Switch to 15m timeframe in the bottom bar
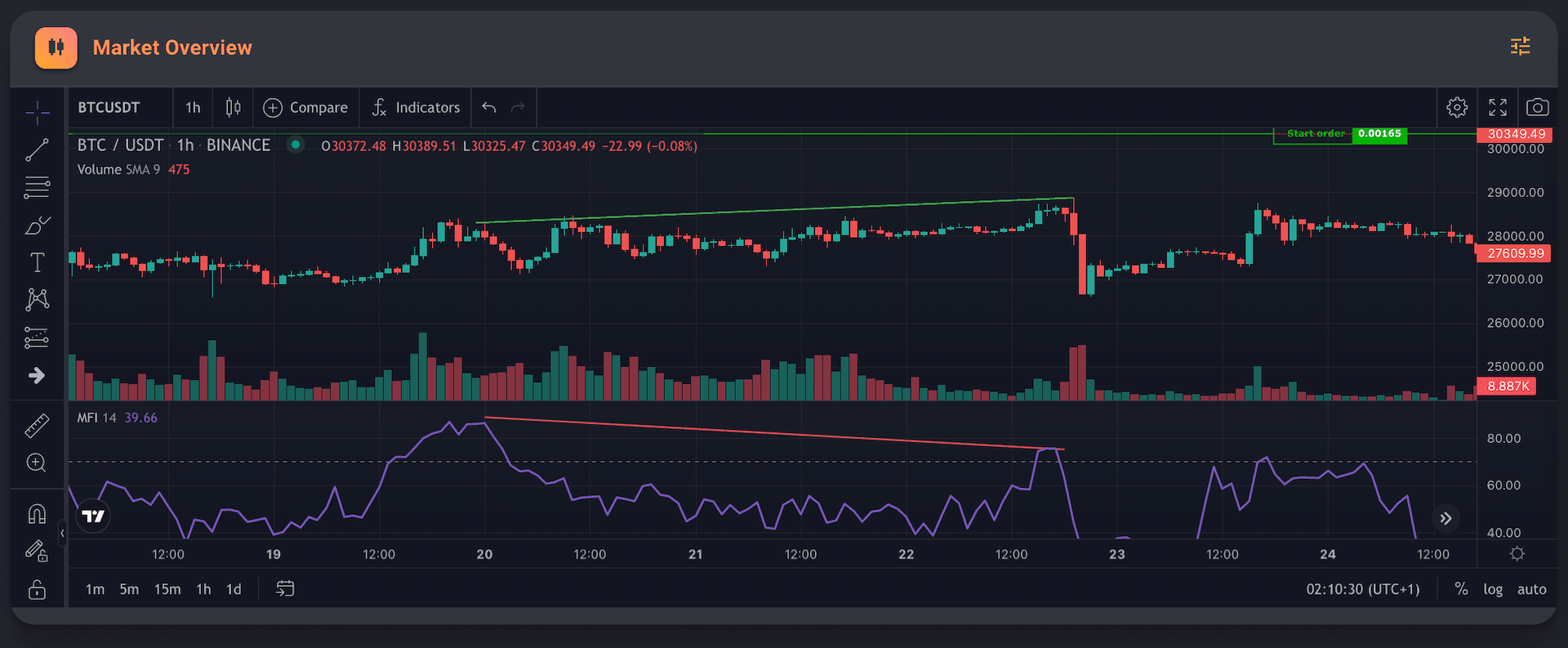 click(x=167, y=589)
